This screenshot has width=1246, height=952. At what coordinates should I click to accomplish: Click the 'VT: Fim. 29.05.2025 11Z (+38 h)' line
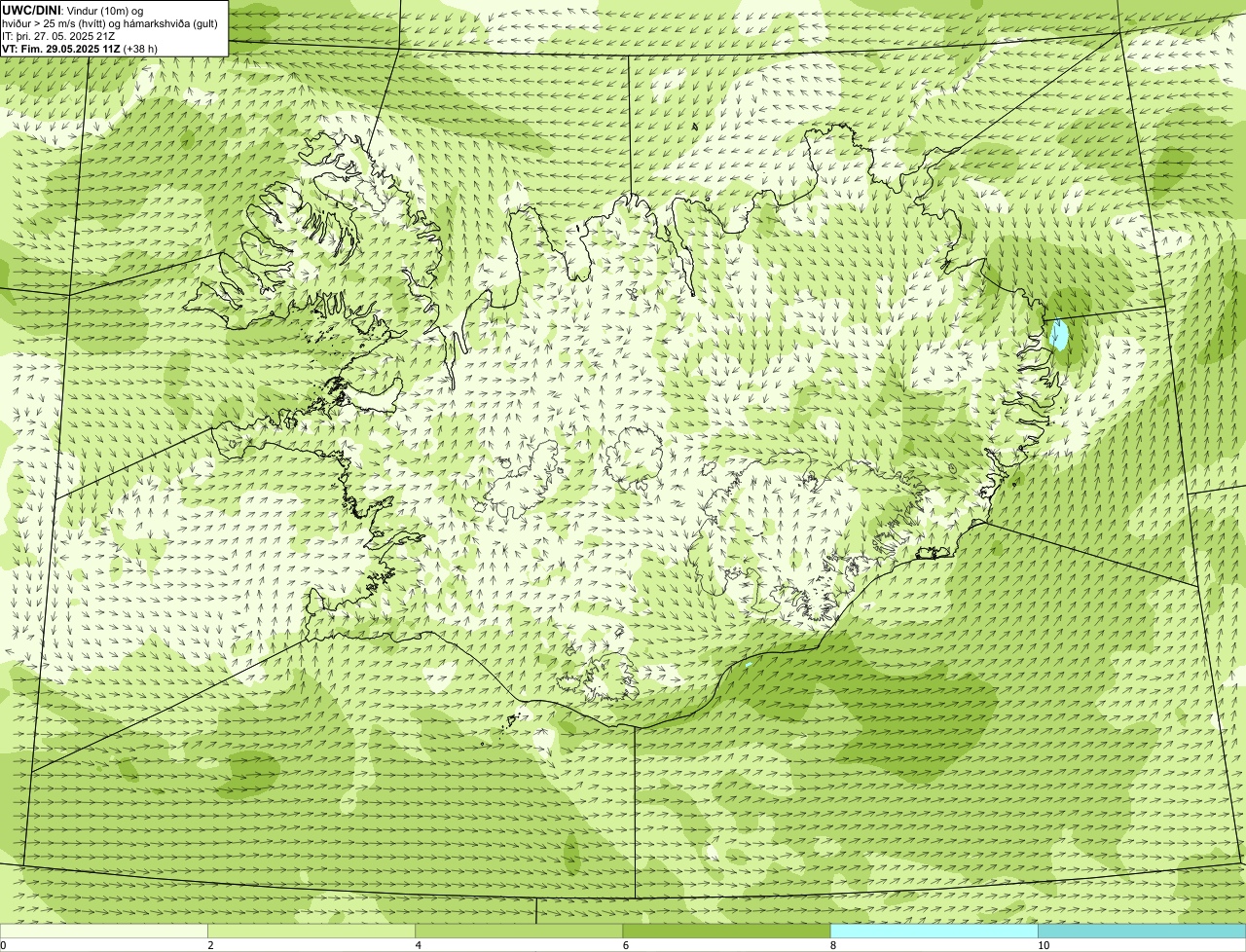[x=80, y=48]
